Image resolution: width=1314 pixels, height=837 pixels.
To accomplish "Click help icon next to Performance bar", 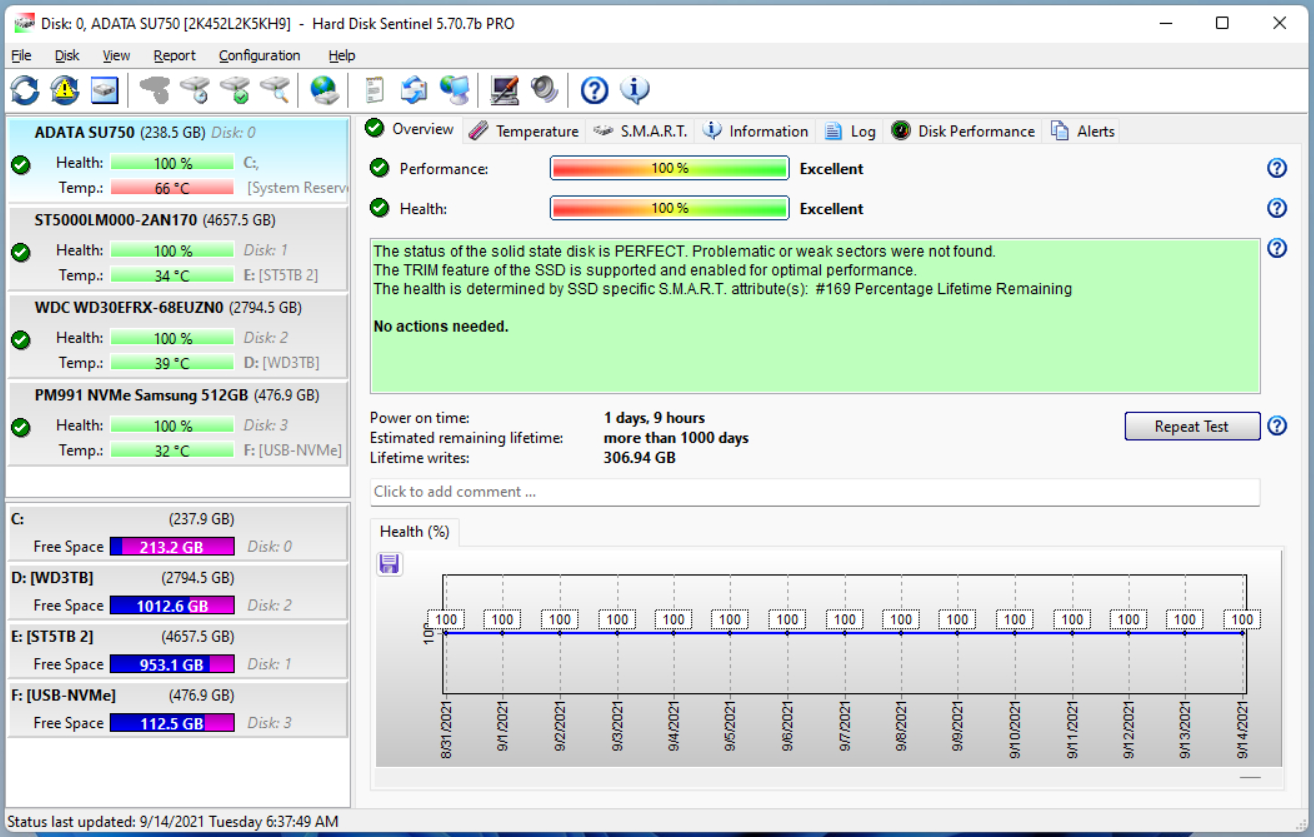I will click(x=1277, y=168).
